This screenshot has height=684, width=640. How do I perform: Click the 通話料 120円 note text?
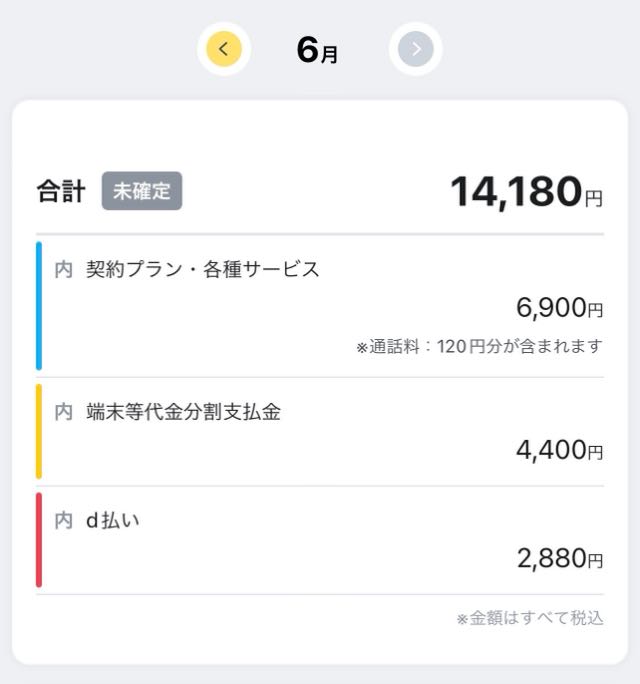479,347
